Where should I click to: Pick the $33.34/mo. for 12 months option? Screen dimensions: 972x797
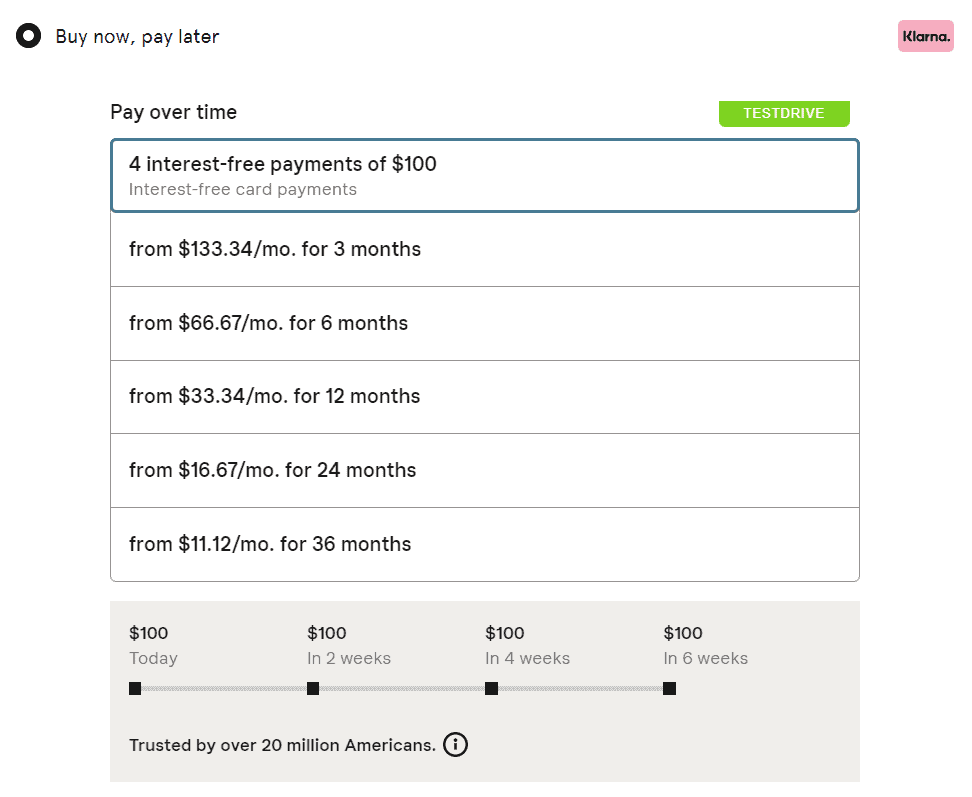484,397
